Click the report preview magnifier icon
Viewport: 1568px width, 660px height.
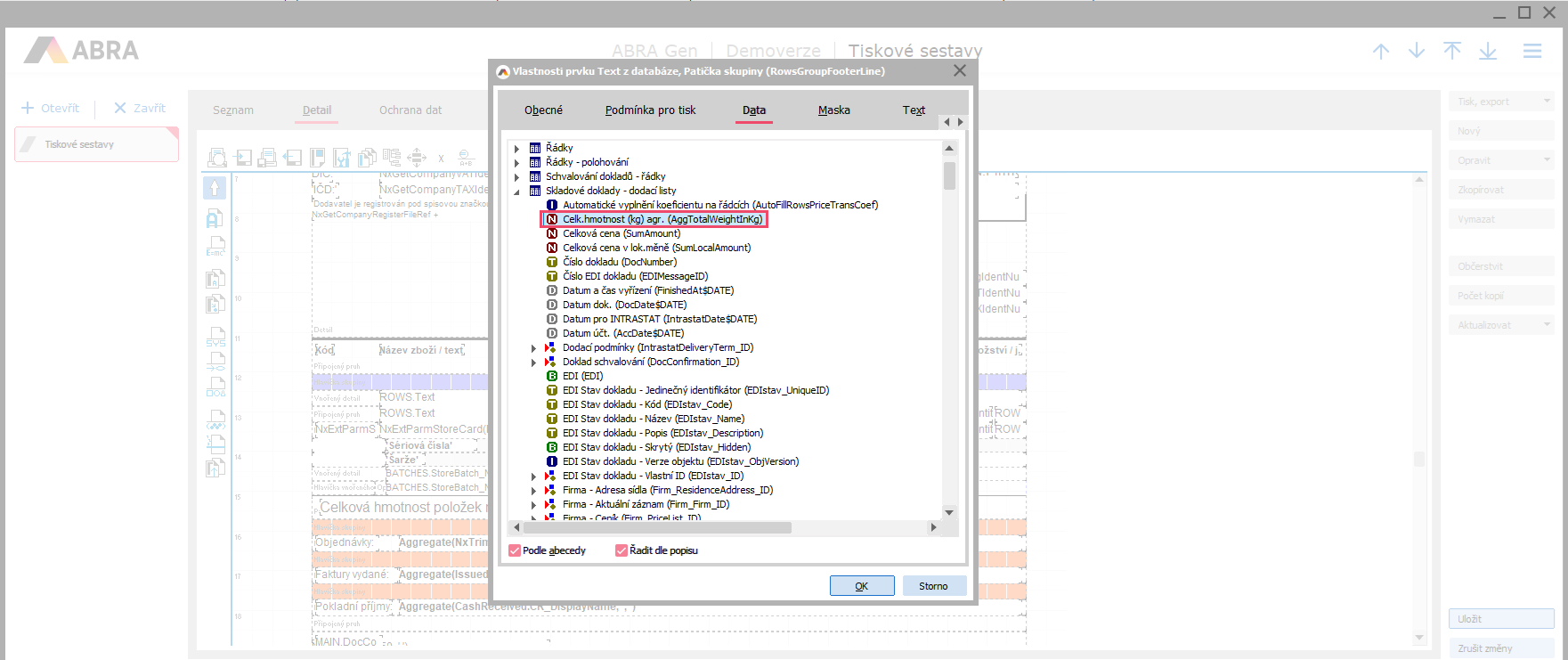[217, 159]
